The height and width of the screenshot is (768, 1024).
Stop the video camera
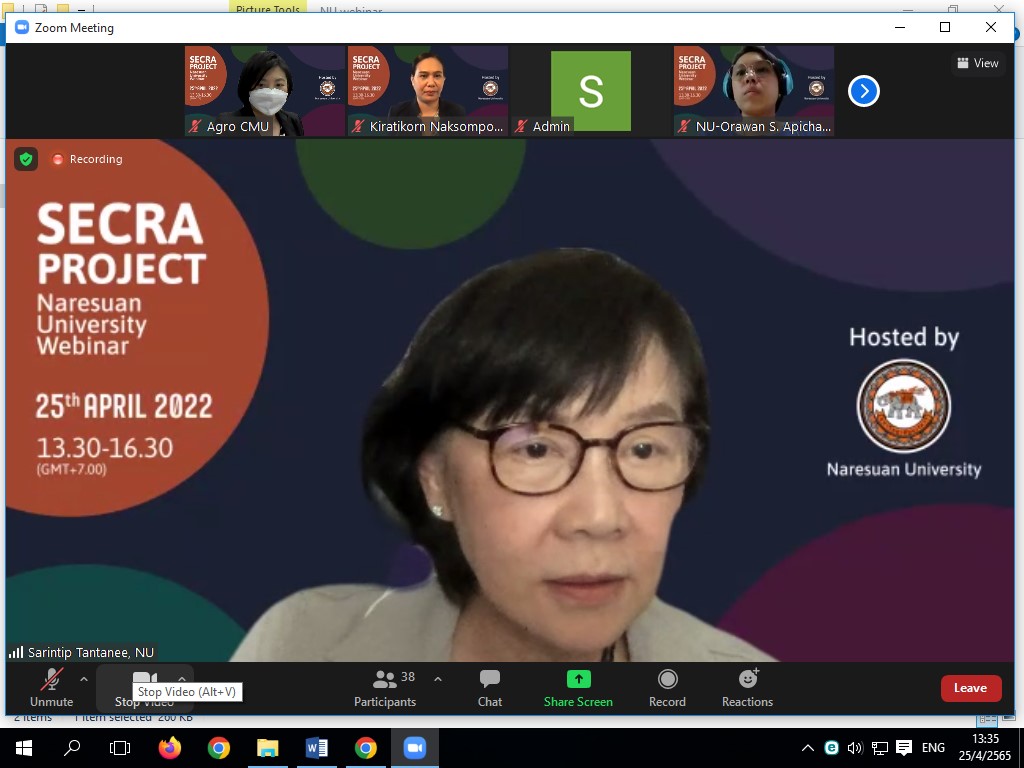click(x=144, y=688)
